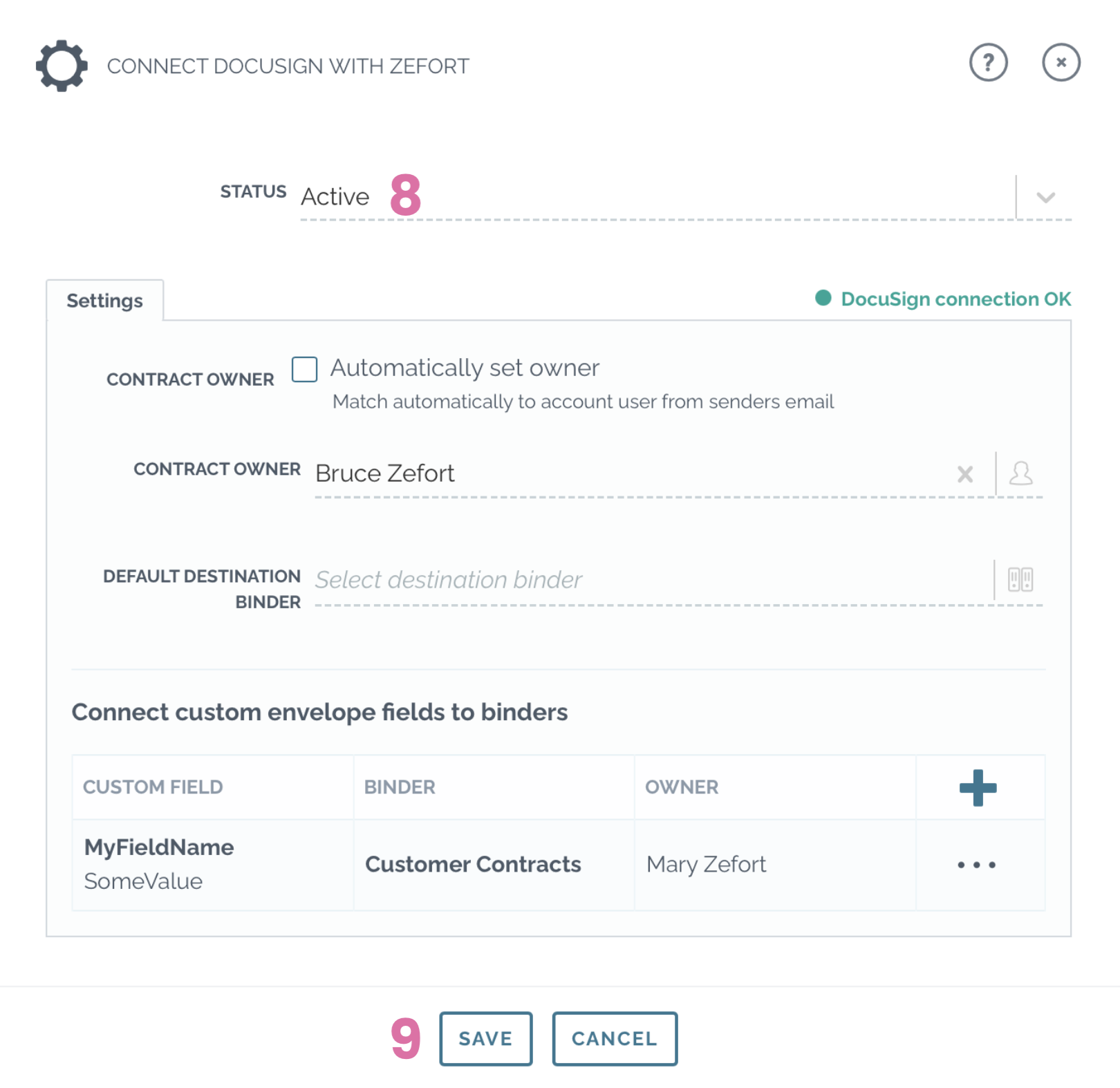Enable Automatically set owner checkbox
Image resolution: width=1120 pixels, height=1088 pixels.
[x=304, y=369]
